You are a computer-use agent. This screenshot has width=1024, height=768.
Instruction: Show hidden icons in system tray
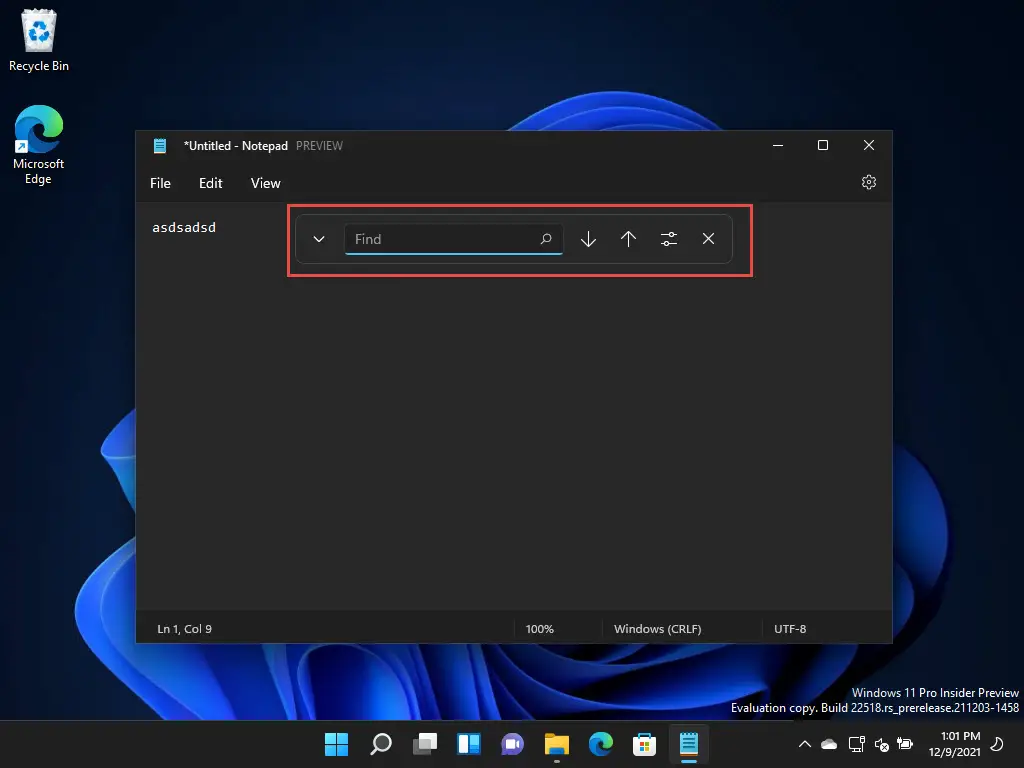(x=804, y=744)
